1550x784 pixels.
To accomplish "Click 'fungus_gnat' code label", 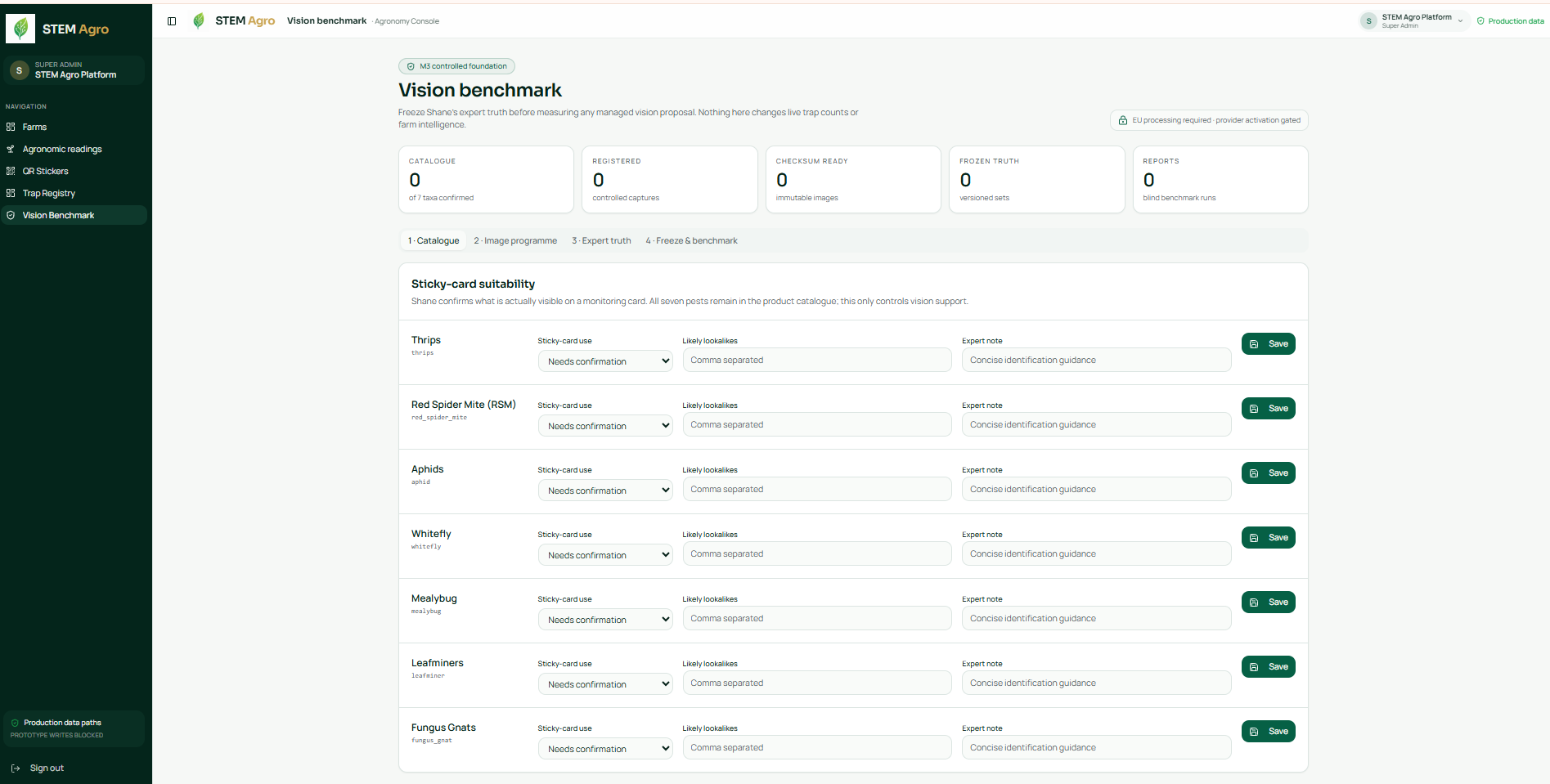I will pyautogui.click(x=432, y=741).
